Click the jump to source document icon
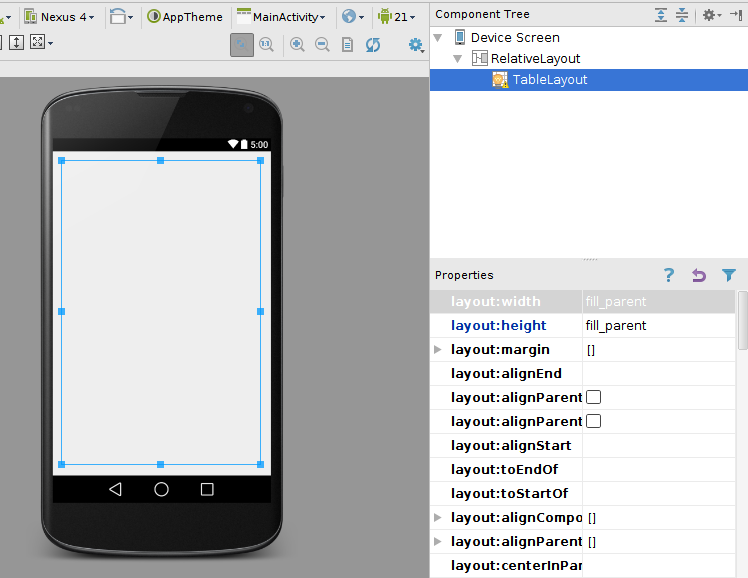The height and width of the screenshot is (578, 748). [x=348, y=45]
